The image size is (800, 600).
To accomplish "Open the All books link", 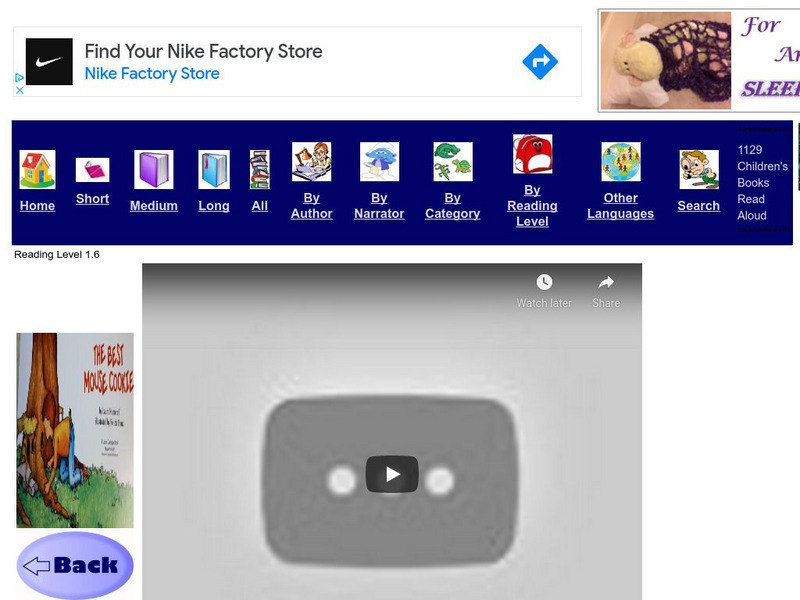I will pos(260,206).
